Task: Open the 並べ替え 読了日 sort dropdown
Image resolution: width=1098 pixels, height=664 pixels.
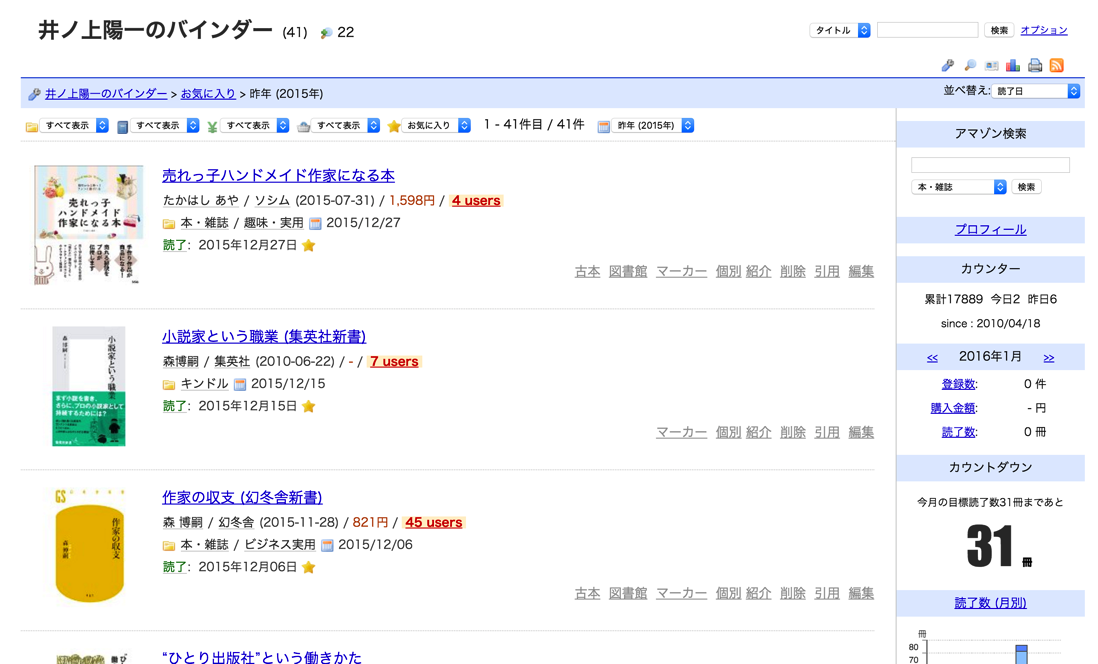Action: [x=1036, y=91]
